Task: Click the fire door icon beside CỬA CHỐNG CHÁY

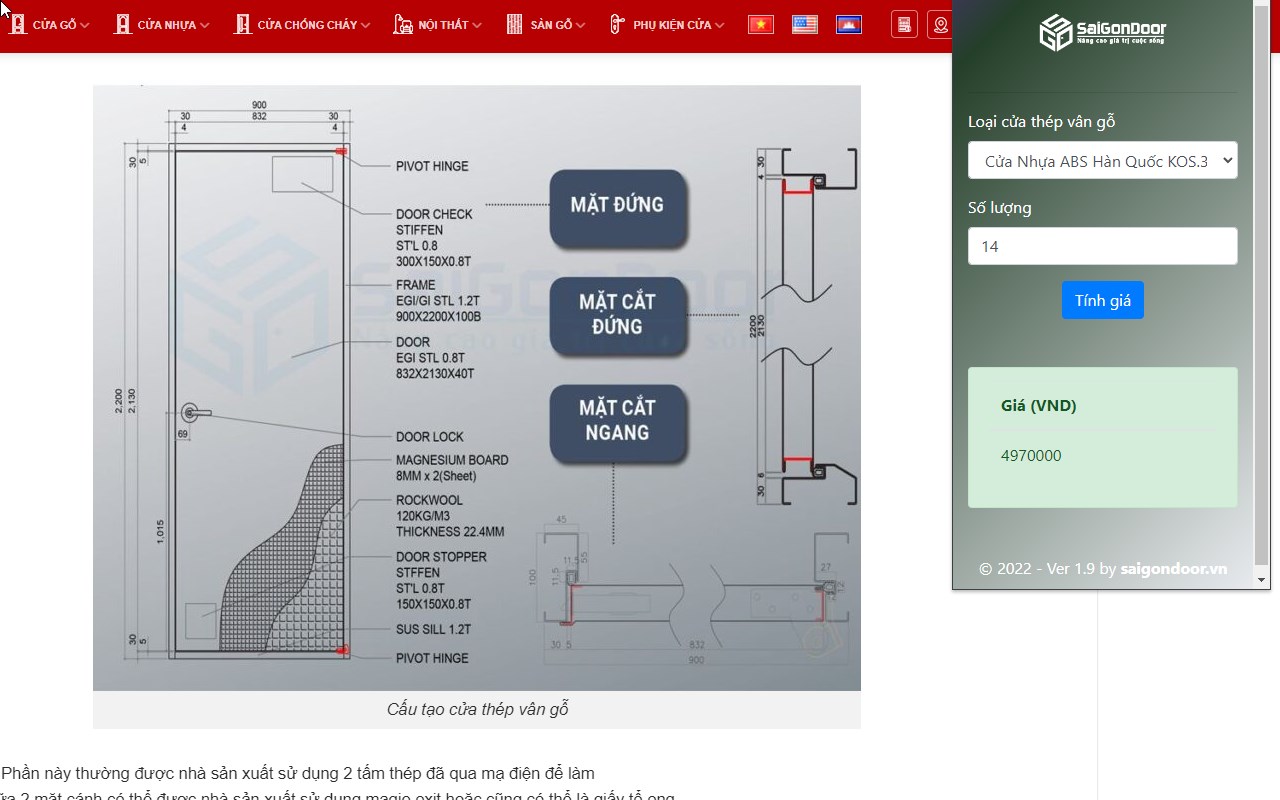Action: pos(243,25)
